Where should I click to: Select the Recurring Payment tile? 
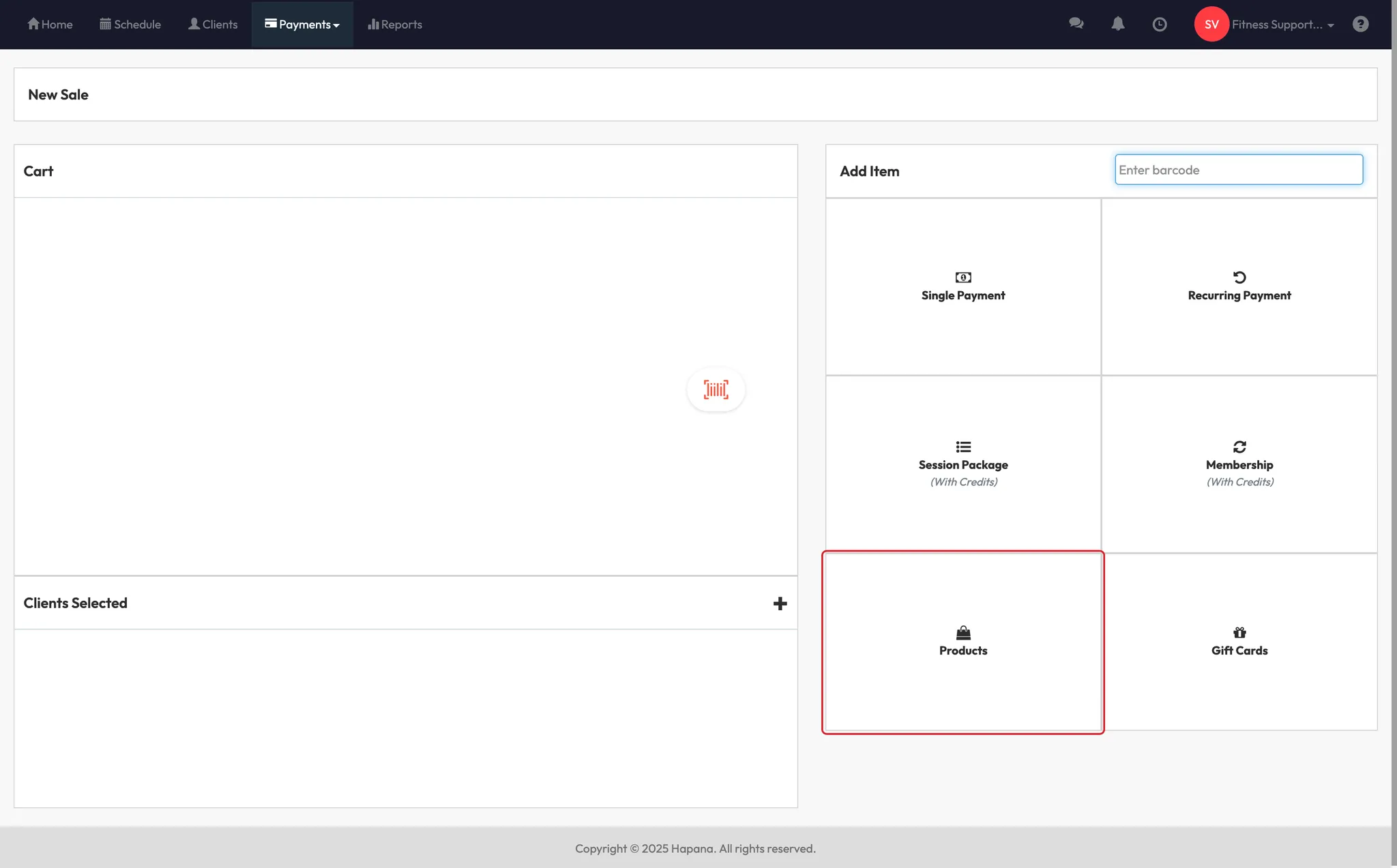pos(1239,287)
